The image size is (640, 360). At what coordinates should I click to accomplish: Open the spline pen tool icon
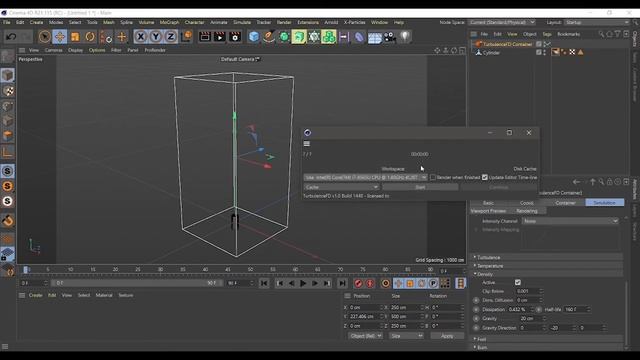(269, 37)
